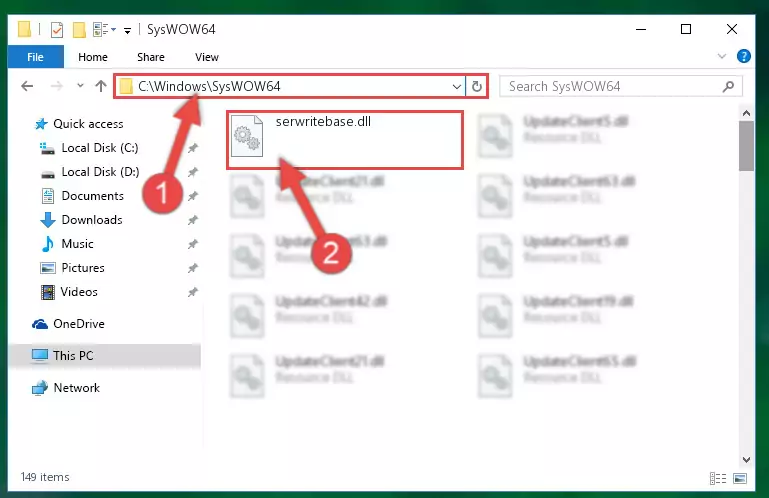769x498 pixels.
Task: Click the Network icon in sidebar
Action: click(40, 388)
